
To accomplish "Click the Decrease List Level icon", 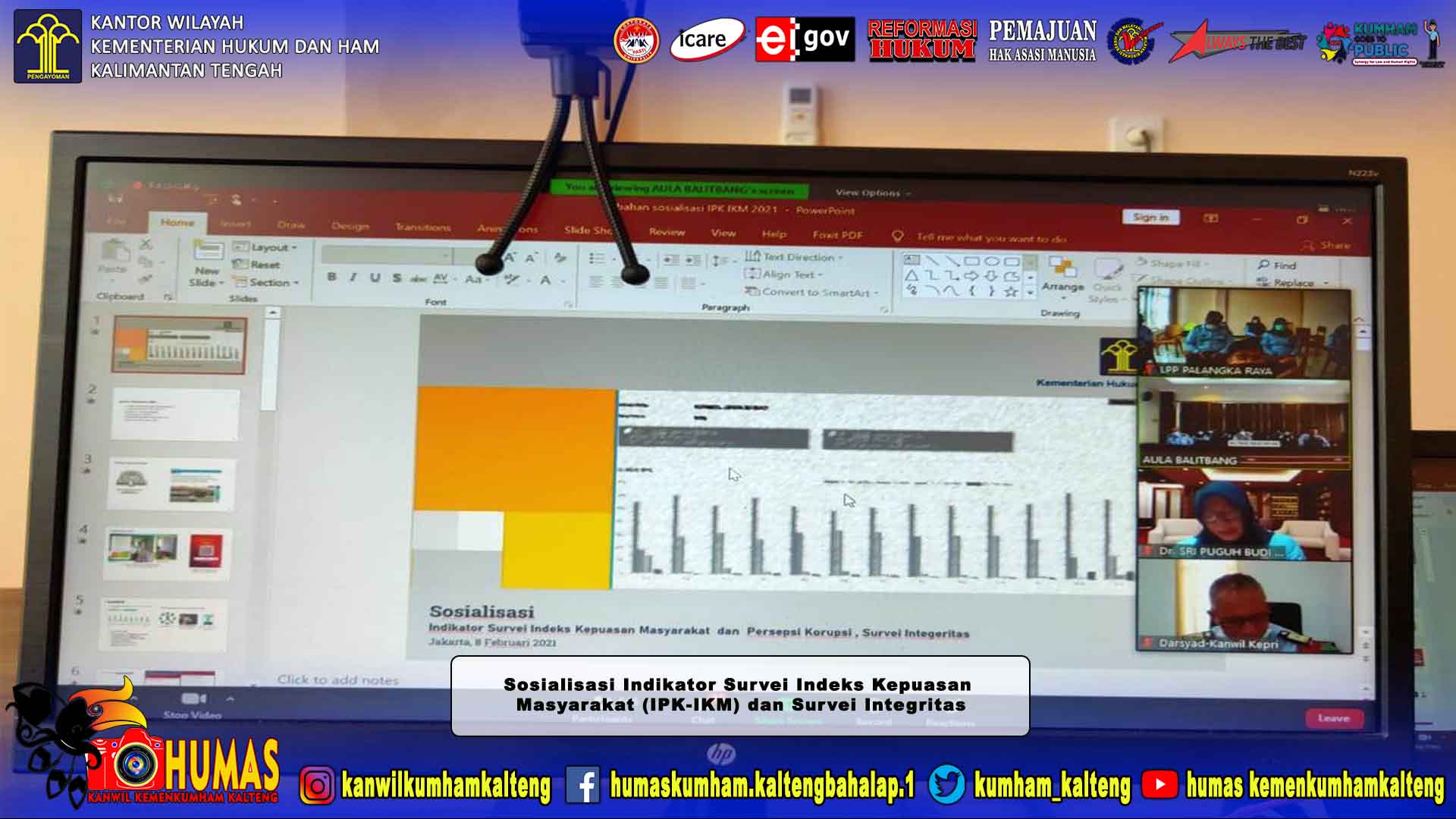I will tap(671, 259).
